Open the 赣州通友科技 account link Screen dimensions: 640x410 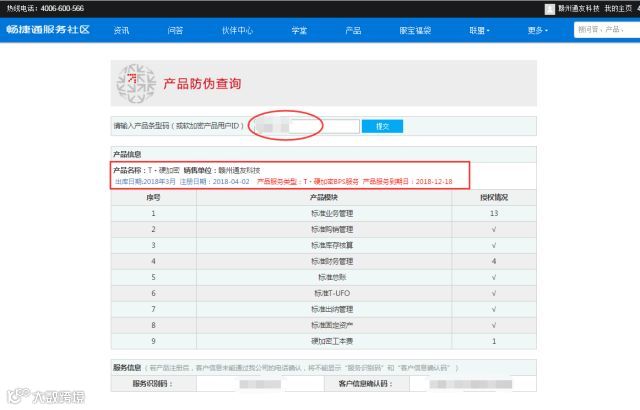579,9
